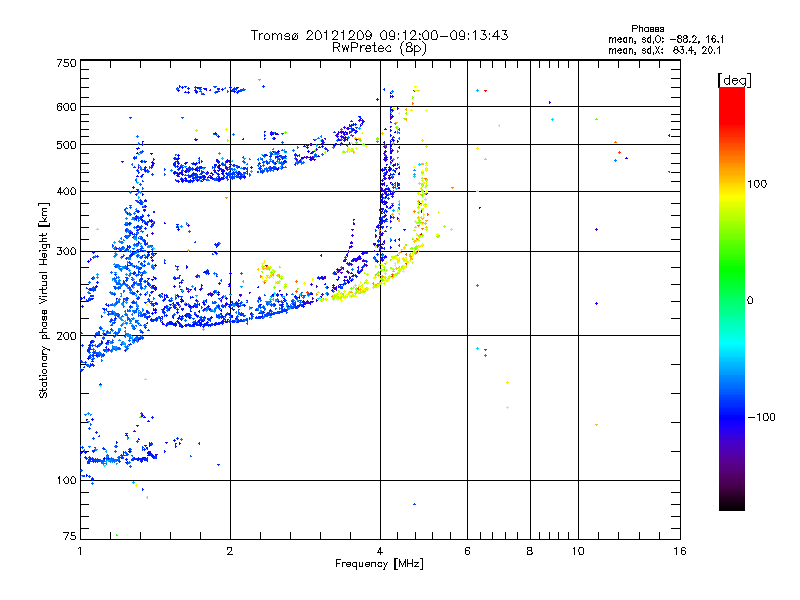Click x-axis tick label '4'
This screenshot has width=800, height=600.
click(x=380, y=551)
